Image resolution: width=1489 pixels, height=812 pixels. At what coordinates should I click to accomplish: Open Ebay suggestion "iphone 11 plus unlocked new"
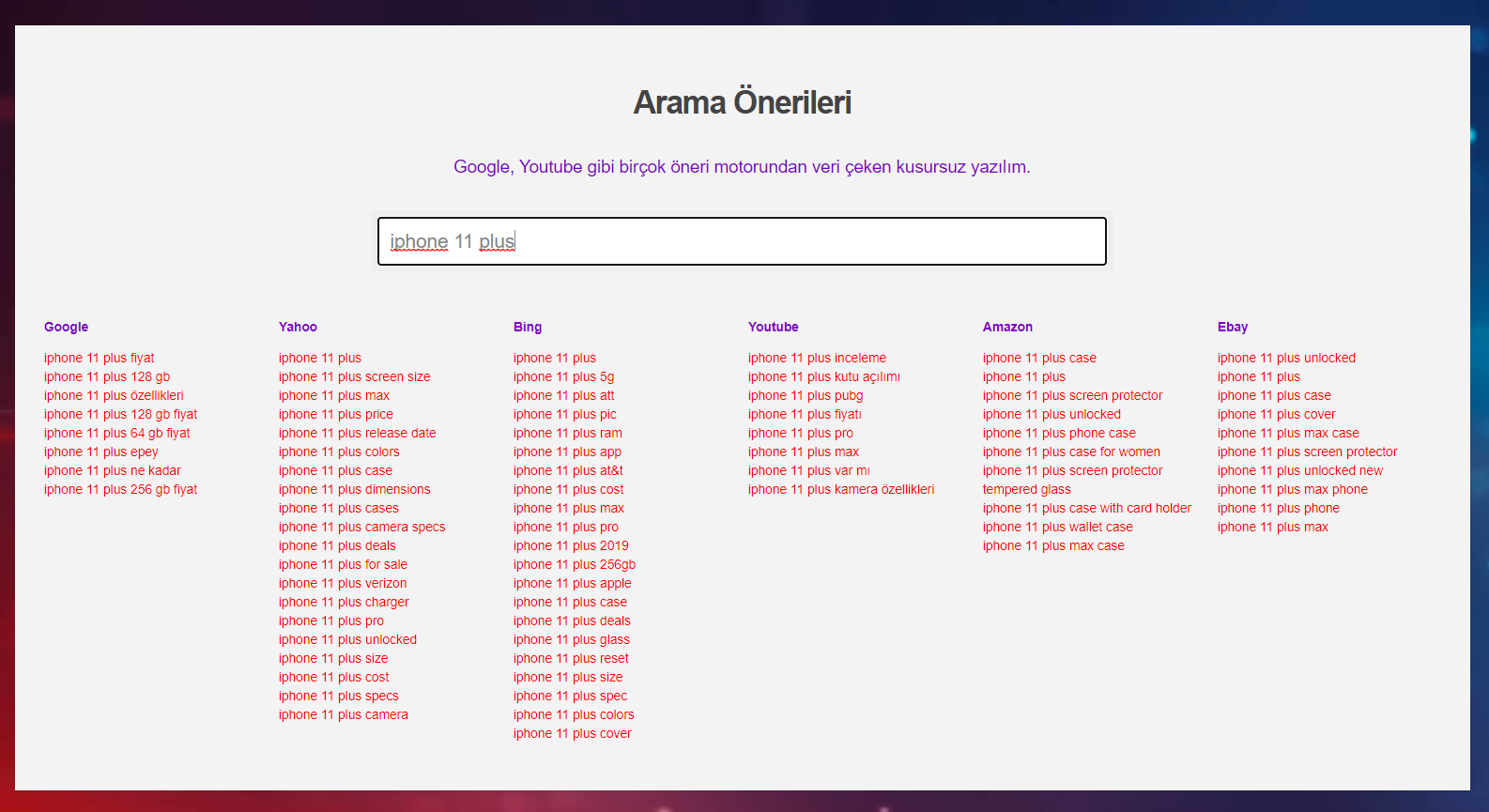(1300, 470)
